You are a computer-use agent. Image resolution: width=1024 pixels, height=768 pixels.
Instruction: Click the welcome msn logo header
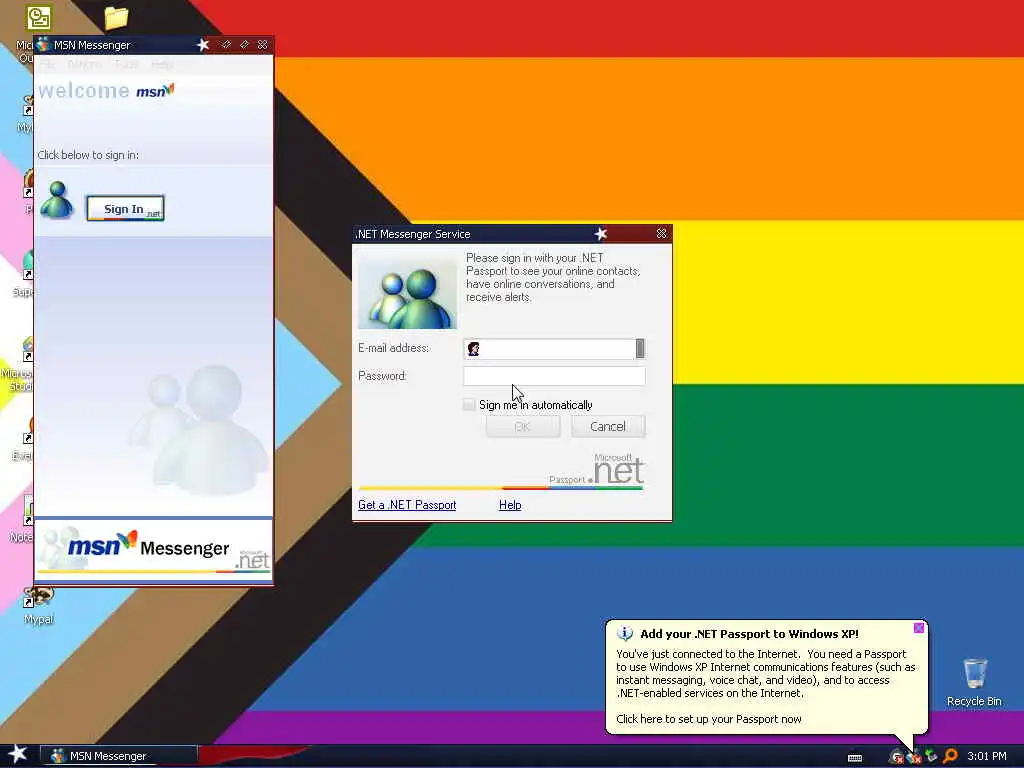[x=106, y=90]
